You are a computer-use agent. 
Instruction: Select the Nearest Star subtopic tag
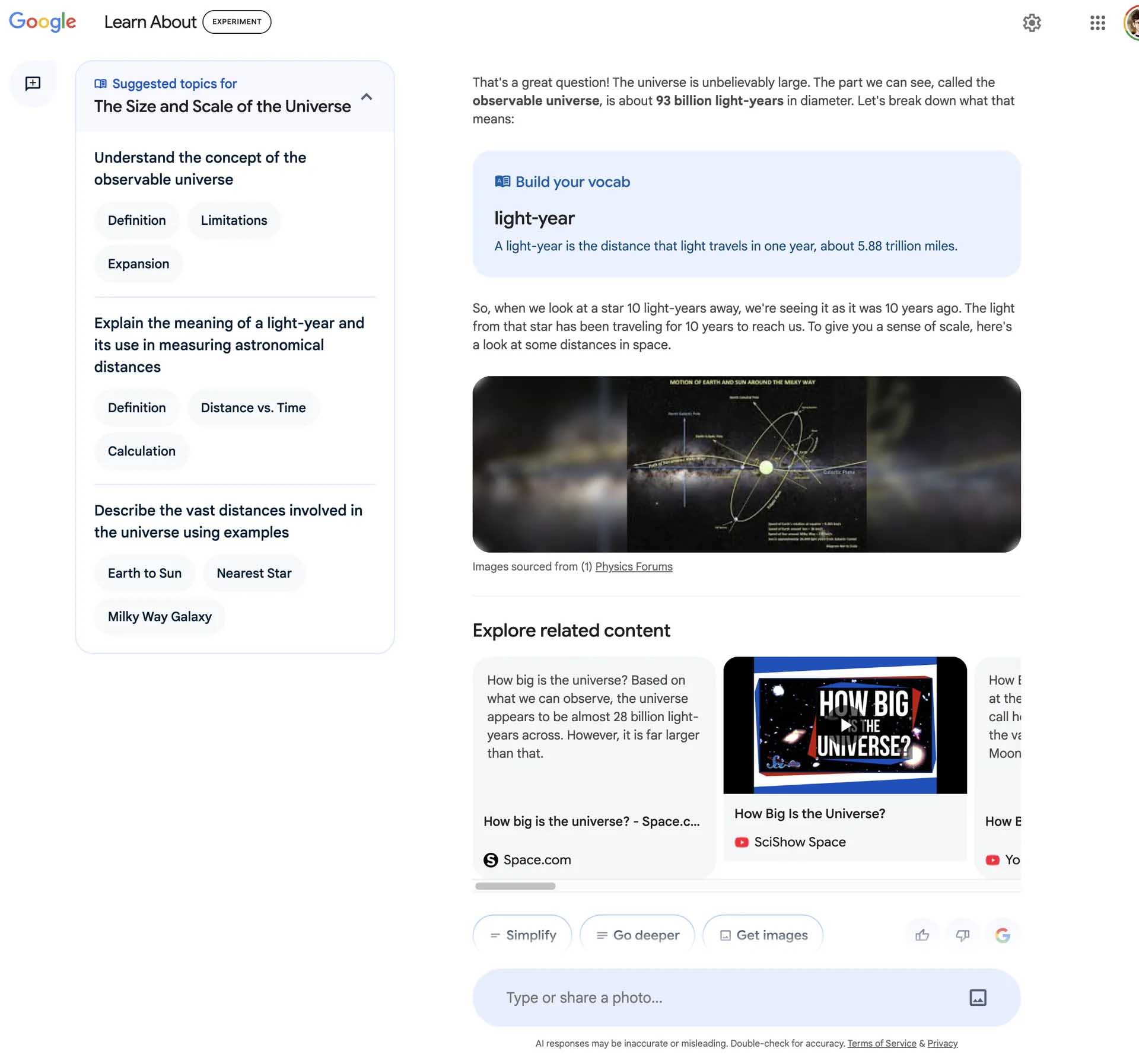pyautogui.click(x=254, y=574)
